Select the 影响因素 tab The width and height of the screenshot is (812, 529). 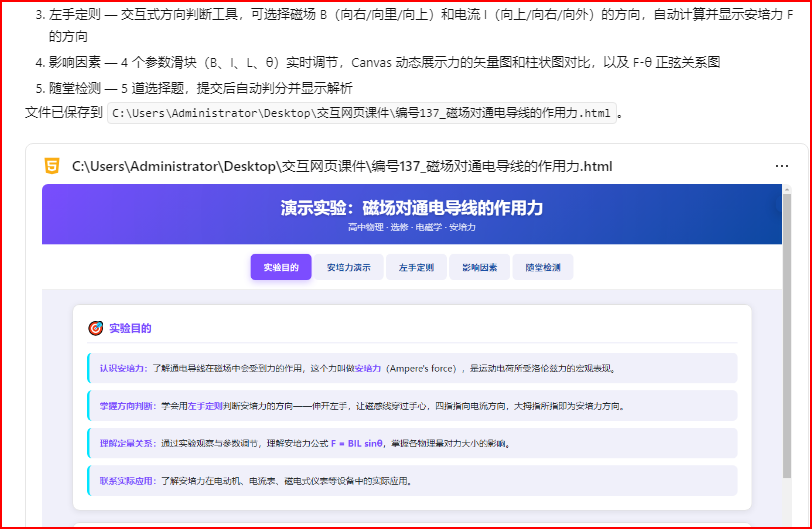pos(480,267)
